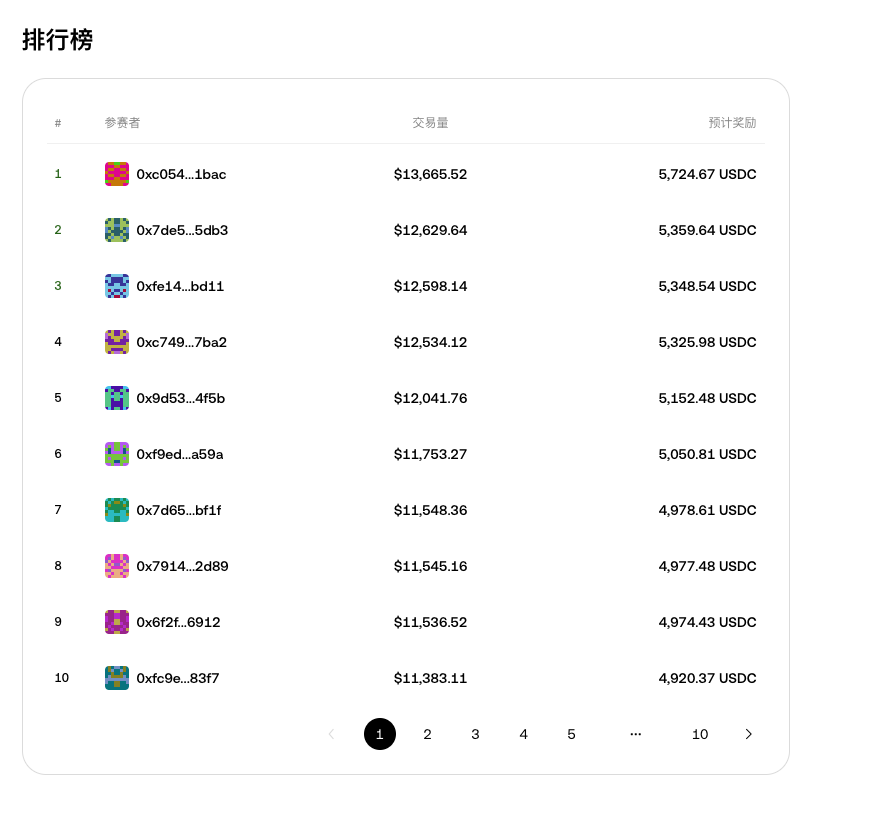The width and height of the screenshot is (889, 827).
Task: Click the avatar icon for 0x7de5...5db3
Action: click(117, 230)
